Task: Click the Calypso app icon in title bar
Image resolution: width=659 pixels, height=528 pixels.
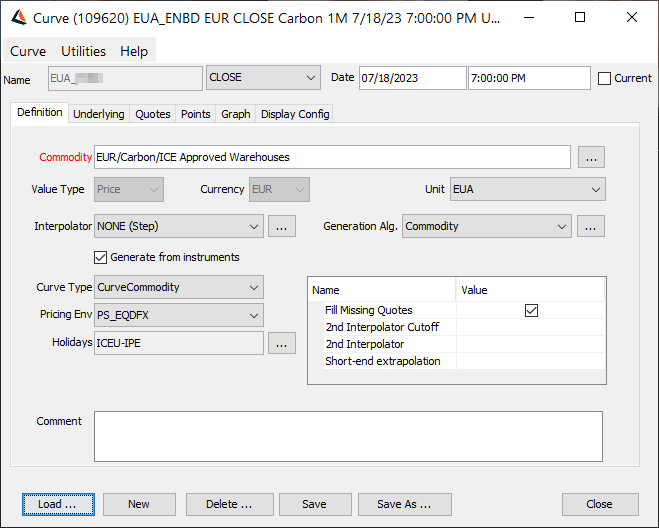Action: pos(19,18)
